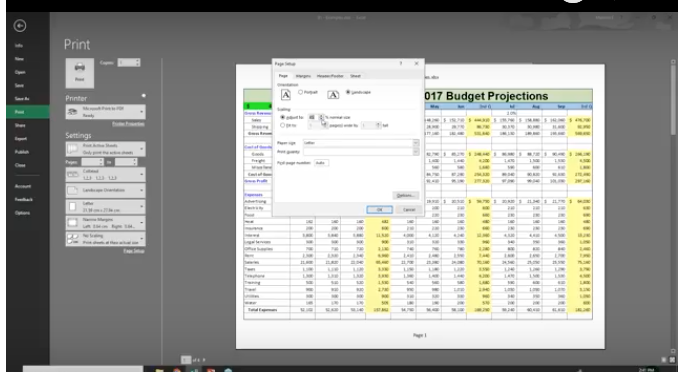Click the large Print button
Image resolution: width=680 pixels, height=372 pixels.
pyautogui.click(x=79, y=73)
